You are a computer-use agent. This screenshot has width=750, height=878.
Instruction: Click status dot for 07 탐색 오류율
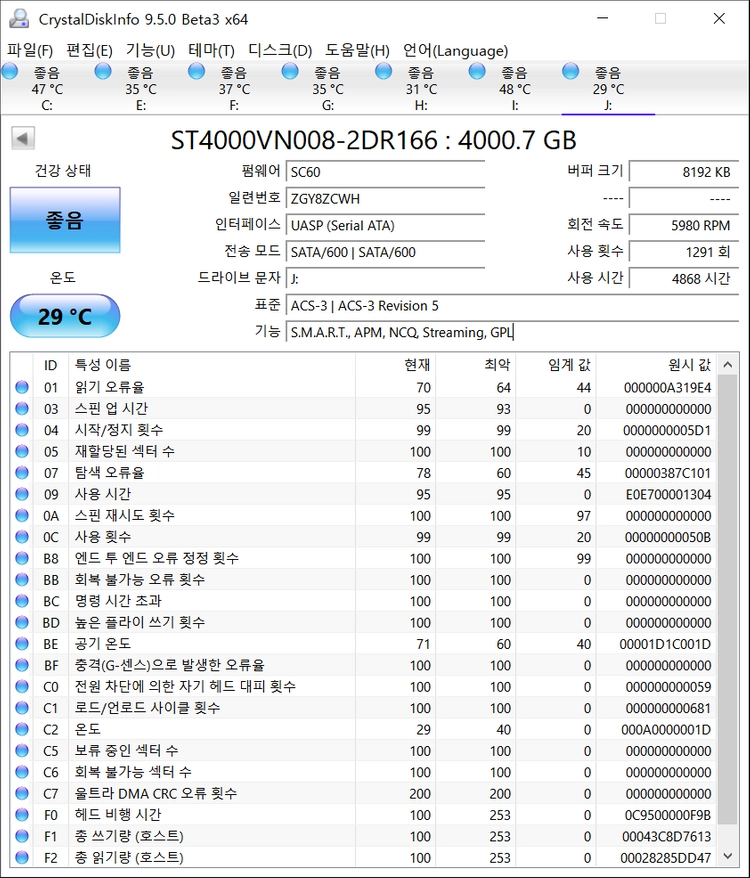click(x=22, y=473)
